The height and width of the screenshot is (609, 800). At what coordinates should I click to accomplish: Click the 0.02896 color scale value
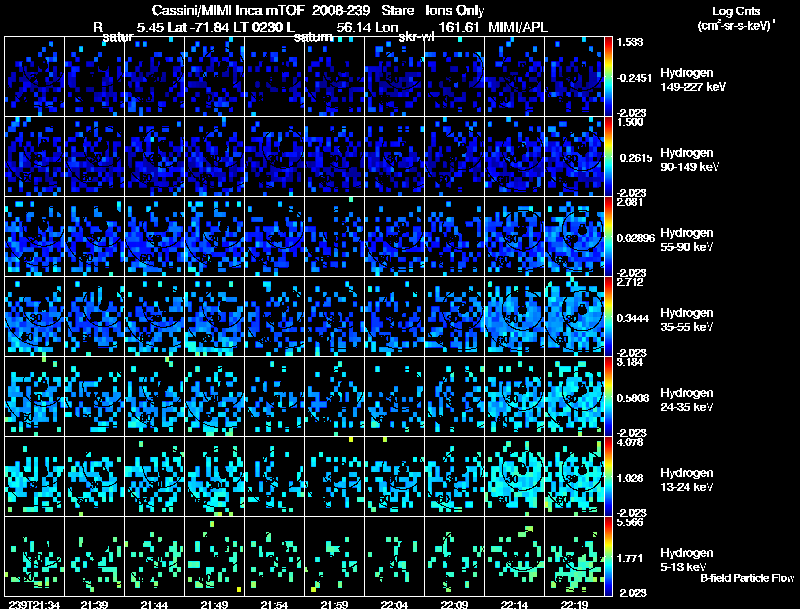[636, 238]
